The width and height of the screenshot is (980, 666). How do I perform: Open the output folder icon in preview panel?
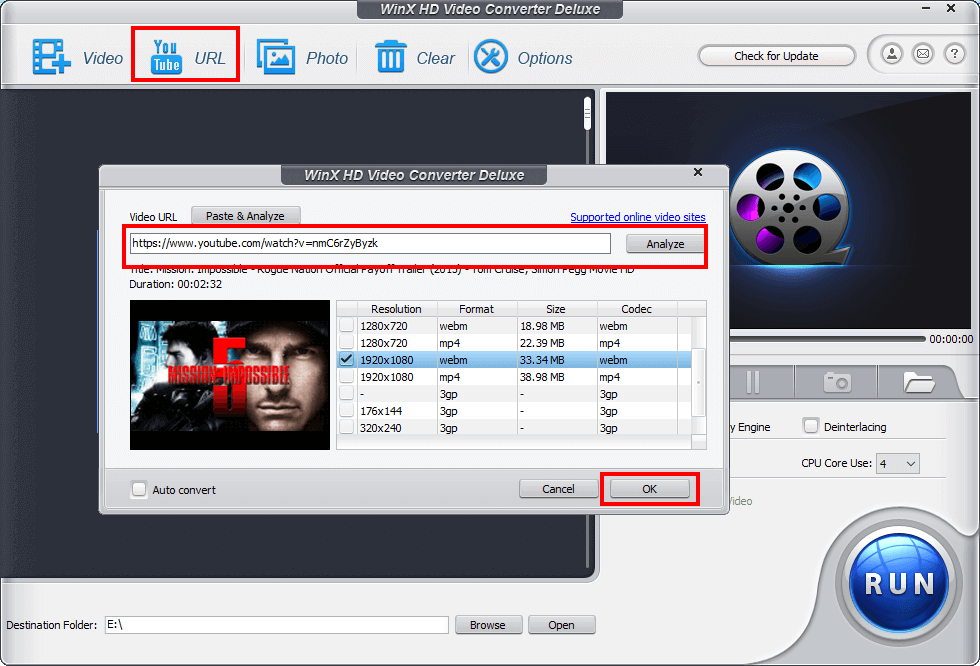click(x=918, y=382)
